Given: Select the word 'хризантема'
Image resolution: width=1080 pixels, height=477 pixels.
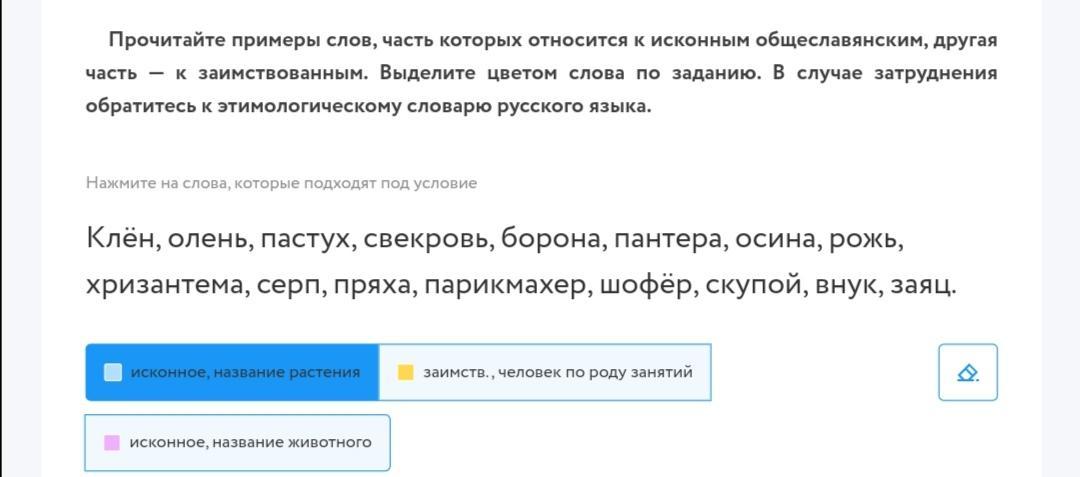Looking at the screenshot, I should pyautogui.click(x=163, y=286).
